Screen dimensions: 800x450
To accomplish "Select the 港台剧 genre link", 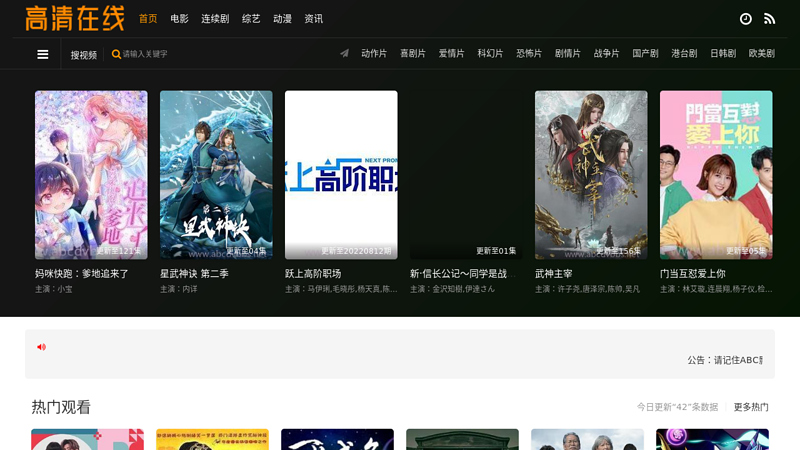I will [684, 54].
